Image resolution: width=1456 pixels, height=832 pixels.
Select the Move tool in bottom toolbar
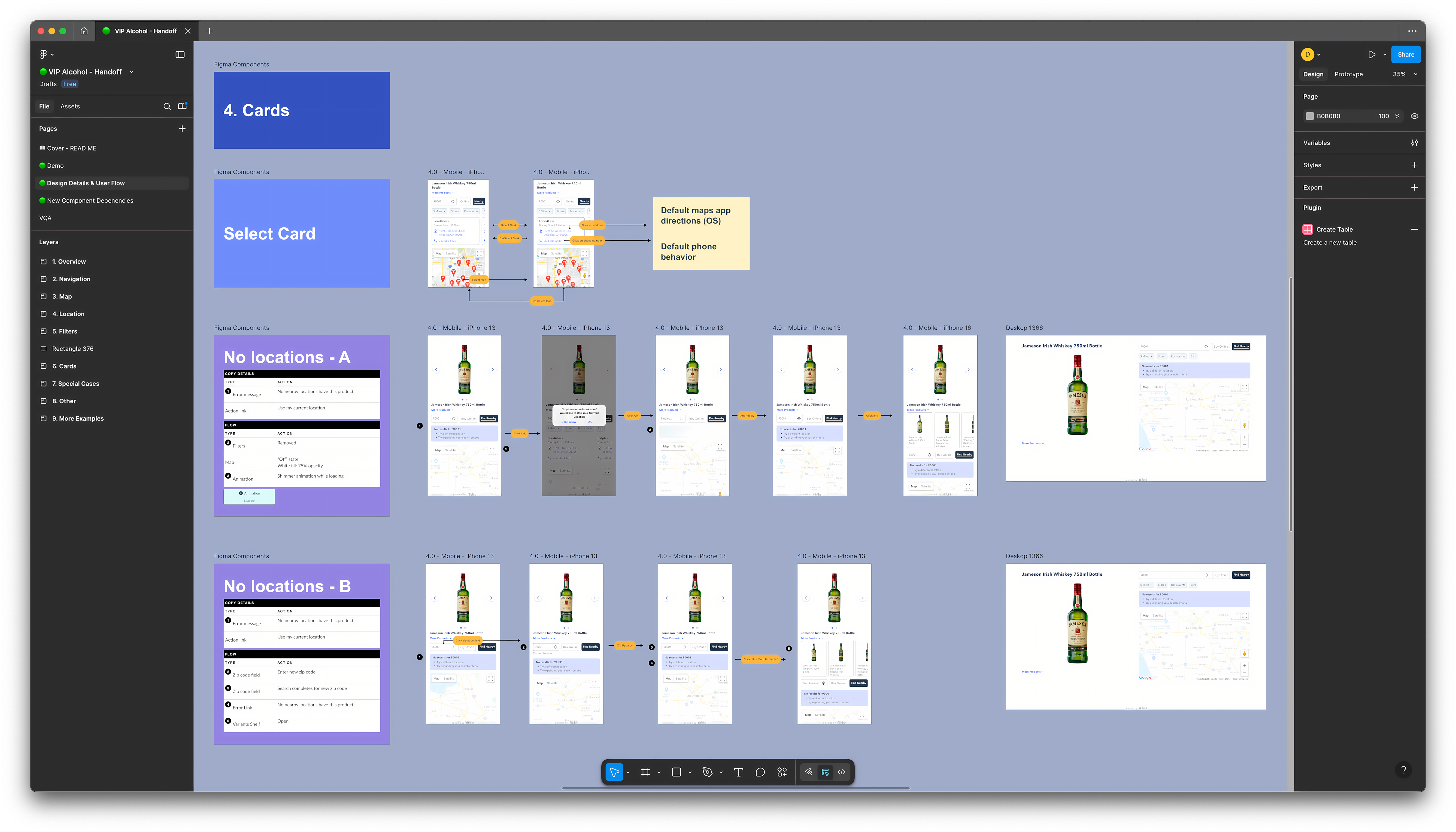point(614,772)
